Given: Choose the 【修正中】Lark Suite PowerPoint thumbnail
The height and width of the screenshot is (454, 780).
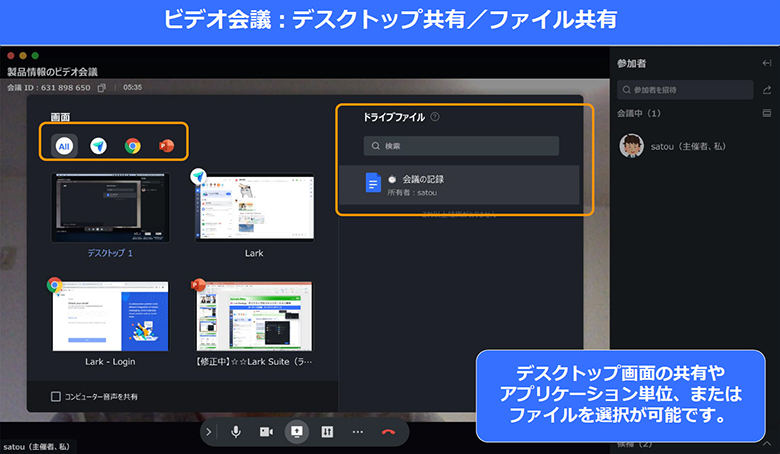Looking at the screenshot, I should tap(255, 316).
